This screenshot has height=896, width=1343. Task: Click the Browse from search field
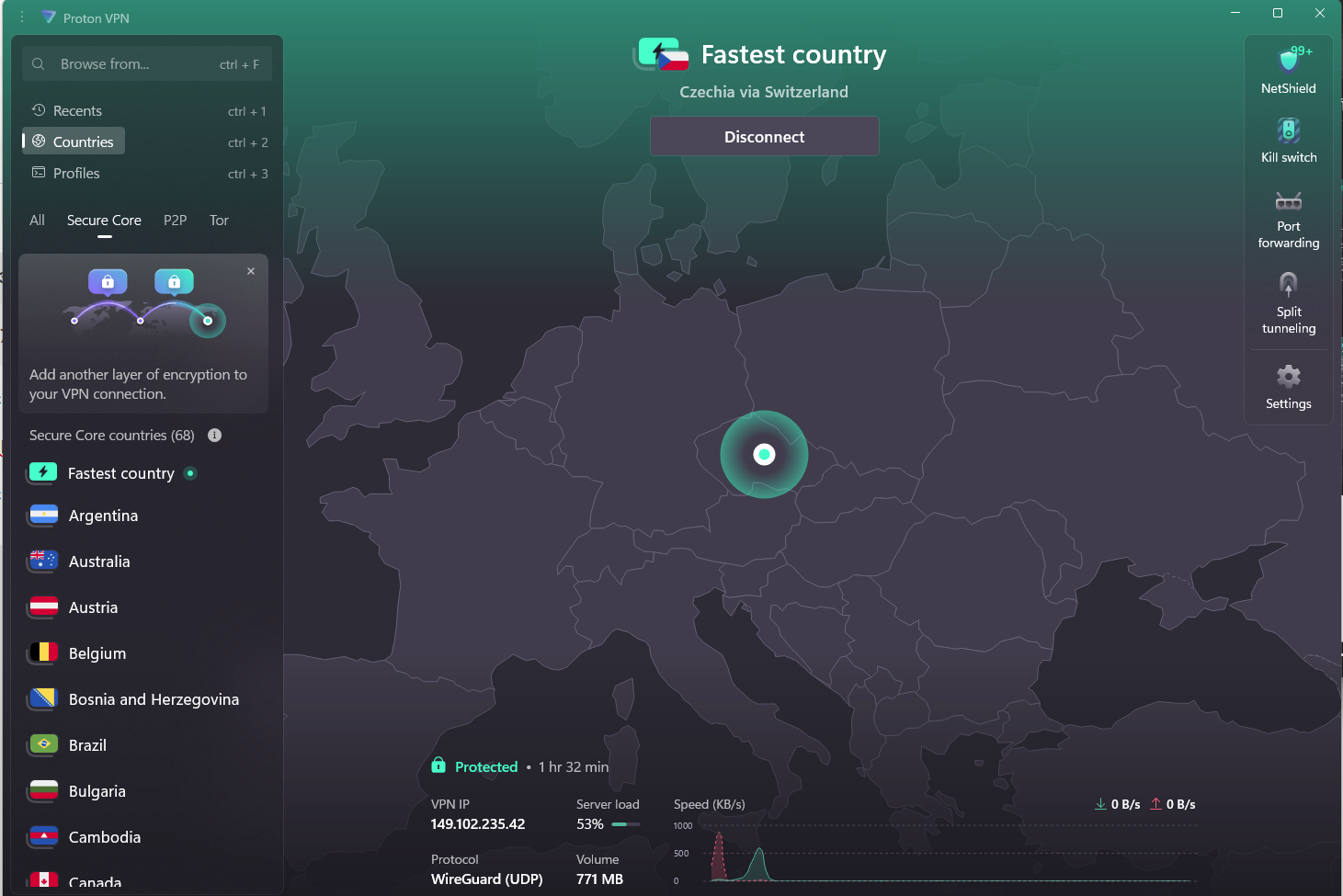147,64
